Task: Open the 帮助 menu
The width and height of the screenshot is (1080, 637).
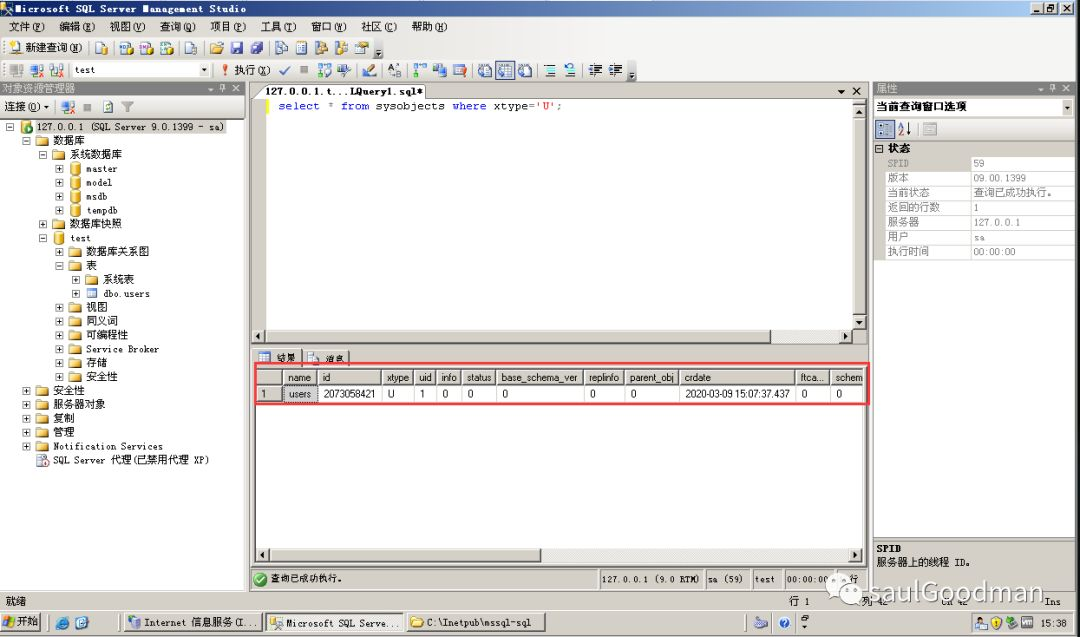Action: click(x=429, y=27)
